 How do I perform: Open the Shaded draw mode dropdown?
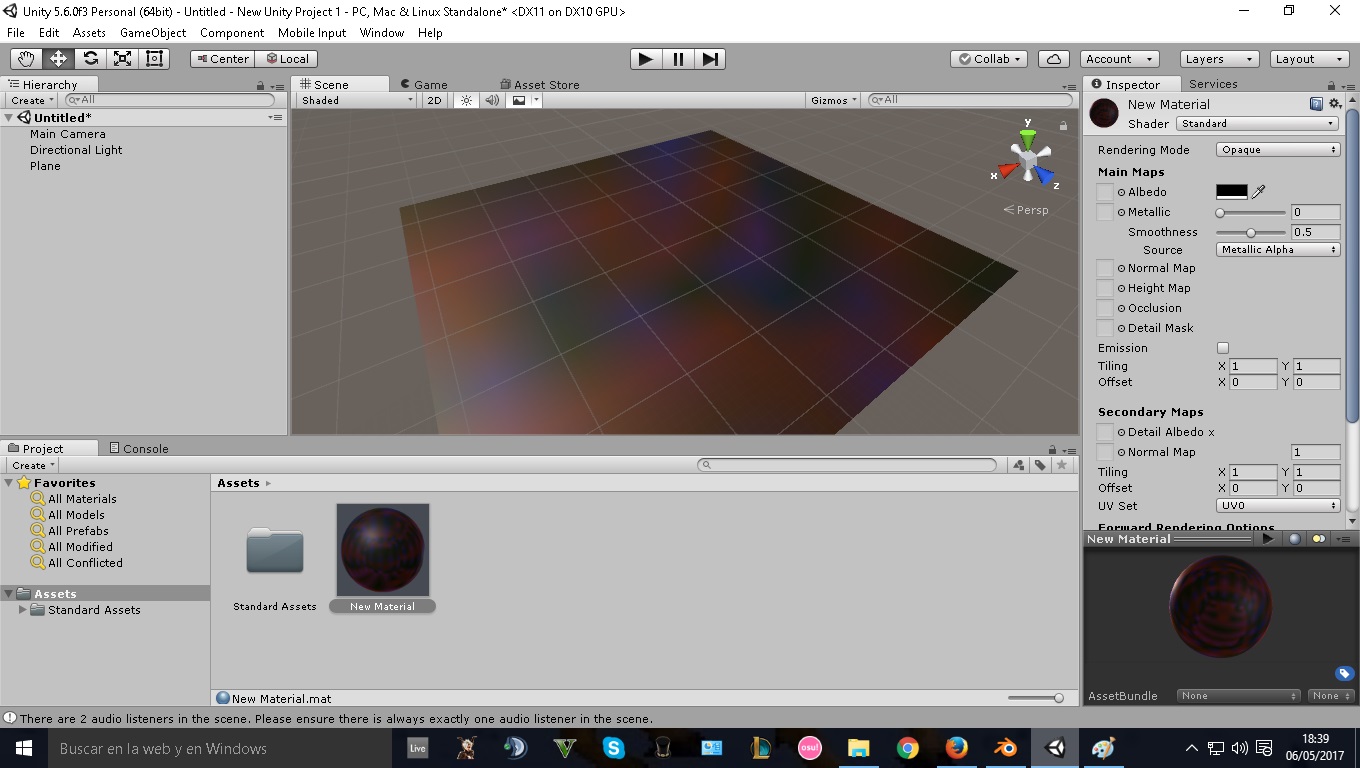(x=357, y=100)
